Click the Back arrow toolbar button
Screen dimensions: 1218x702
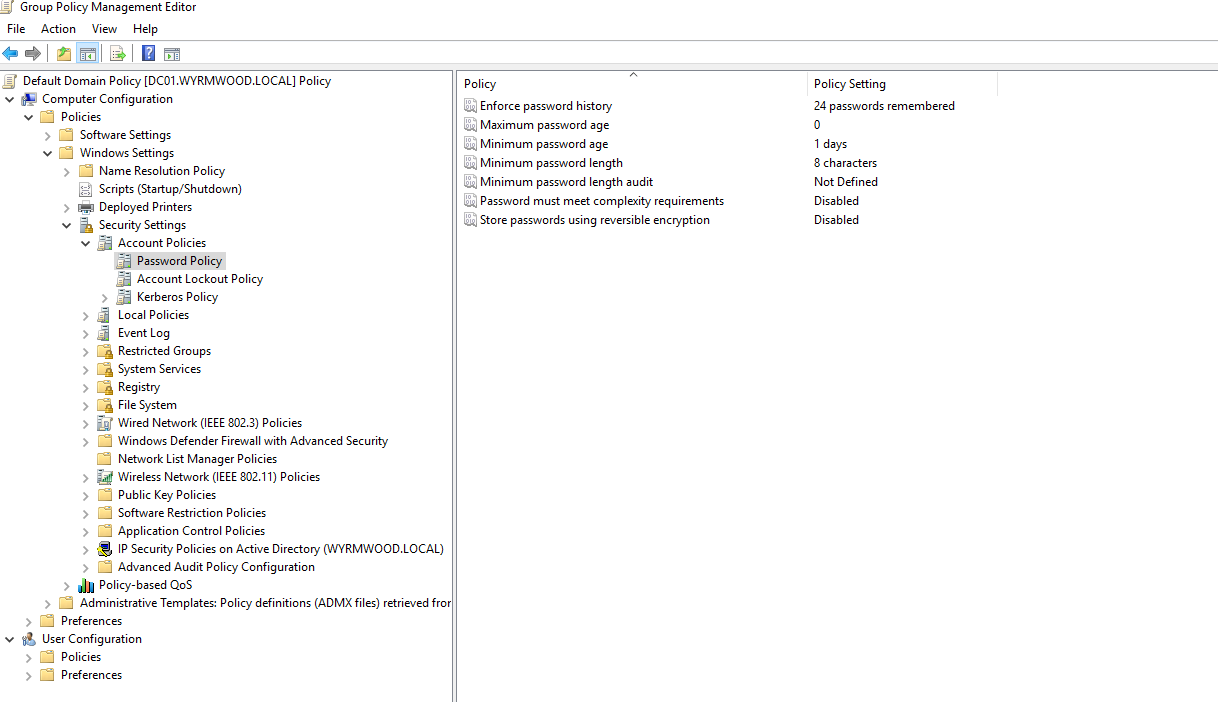[11, 54]
